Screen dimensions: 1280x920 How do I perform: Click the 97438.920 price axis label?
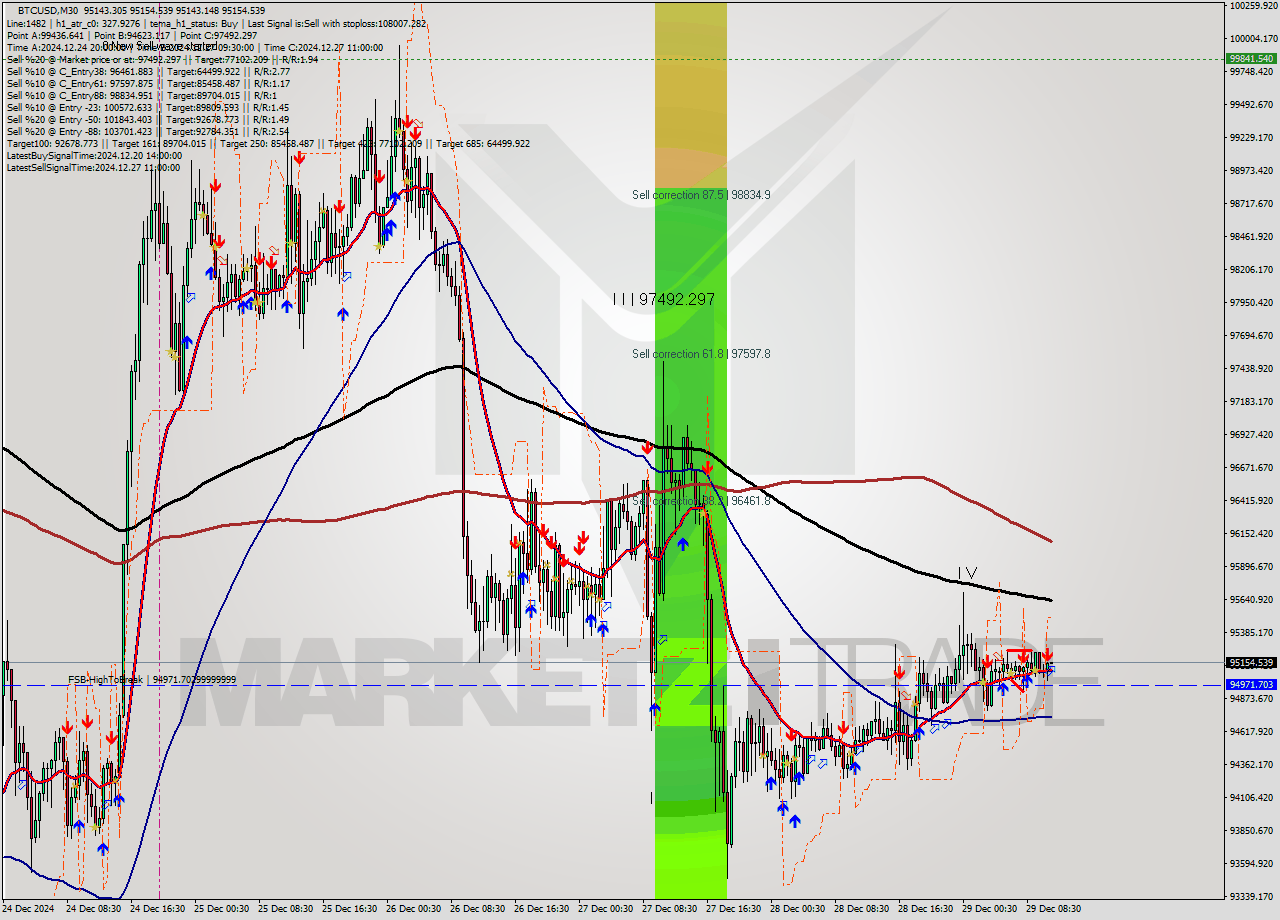[x=1252, y=369]
